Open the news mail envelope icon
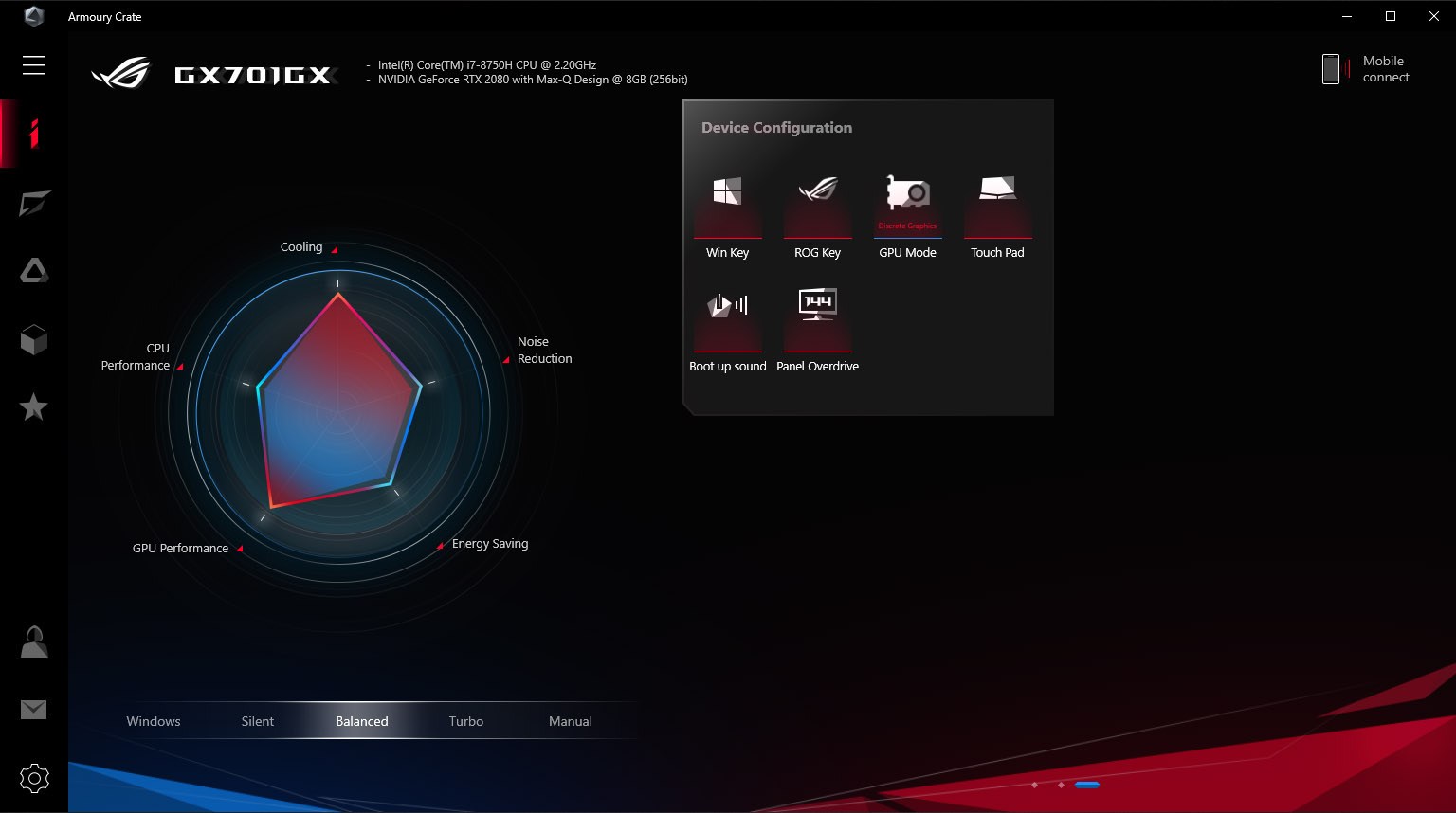Screen dimensions: 1456x813 point(34,710)
